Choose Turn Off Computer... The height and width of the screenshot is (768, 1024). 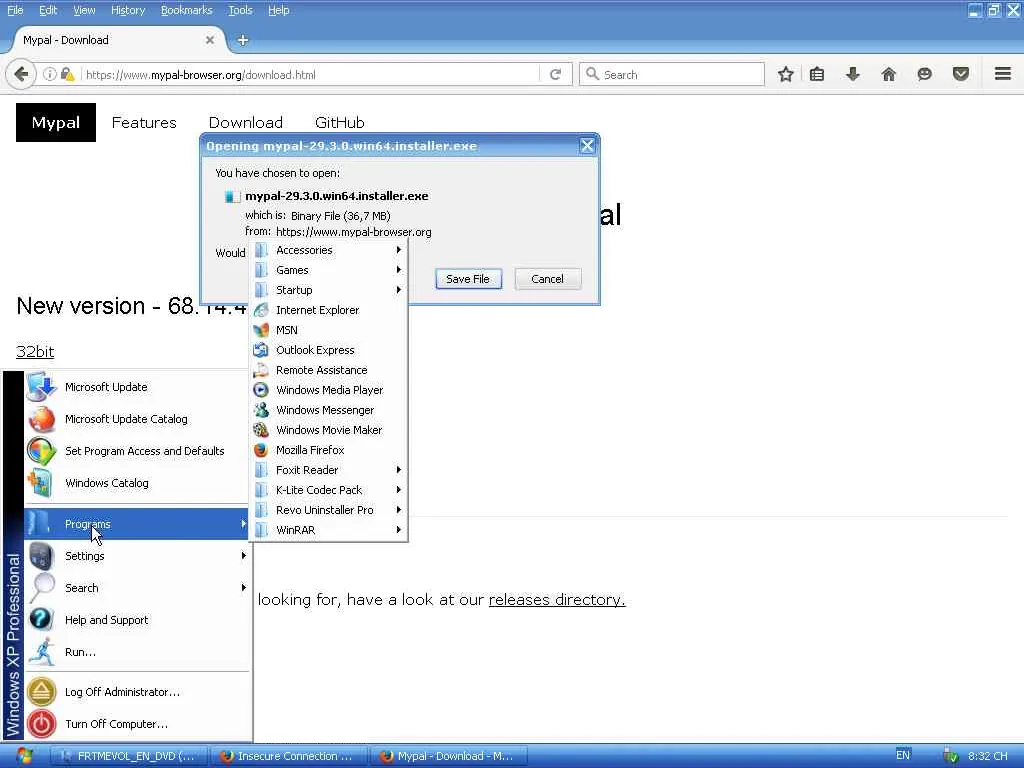click(137, 724)
